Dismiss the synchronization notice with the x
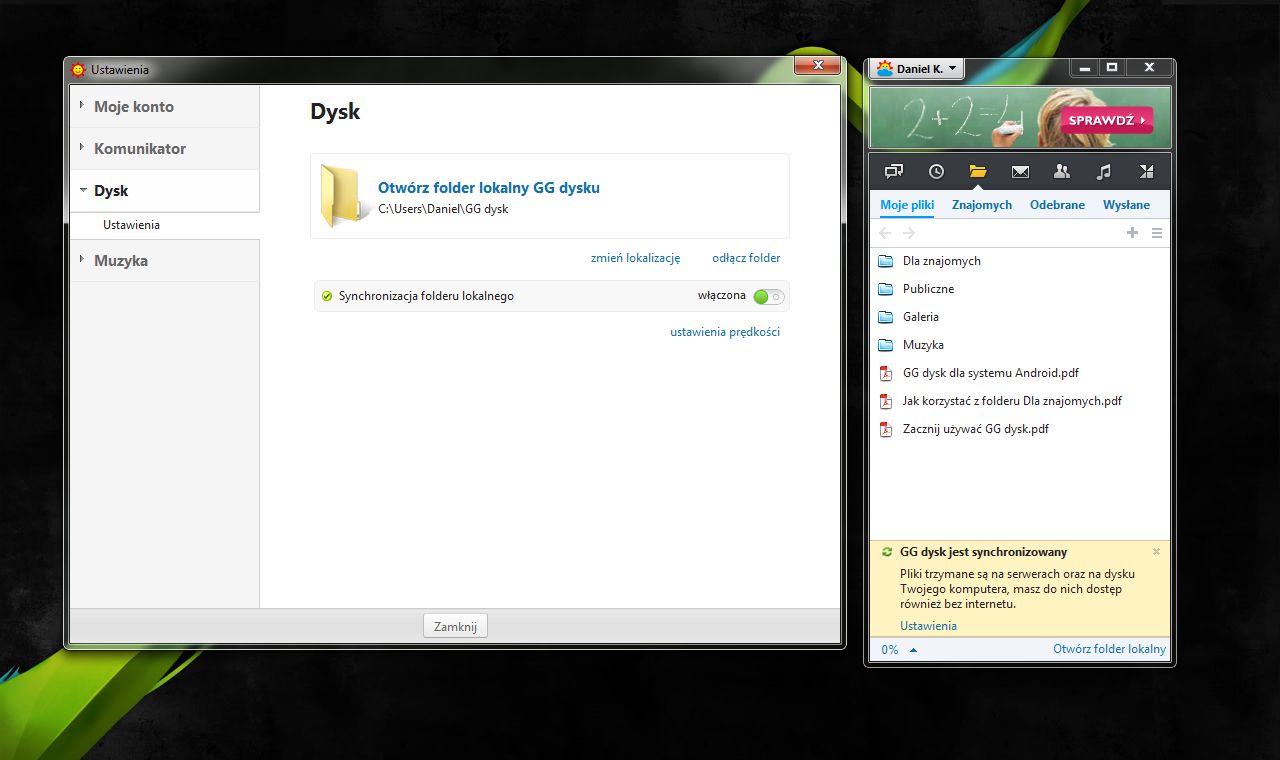1280x760 pixels. pyautogui.click(x=1157, y=551)
